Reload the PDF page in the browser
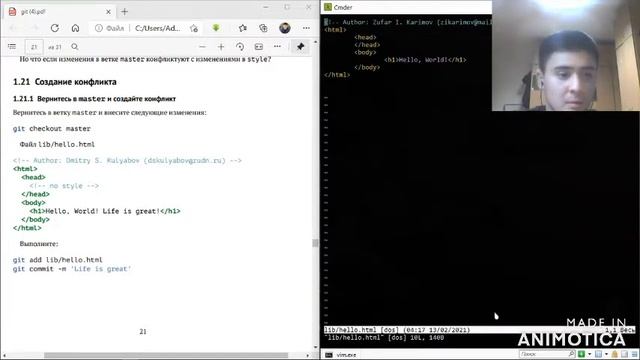This screenshot has height=360, width=640. pyautogui.click(x=55, y=28)
